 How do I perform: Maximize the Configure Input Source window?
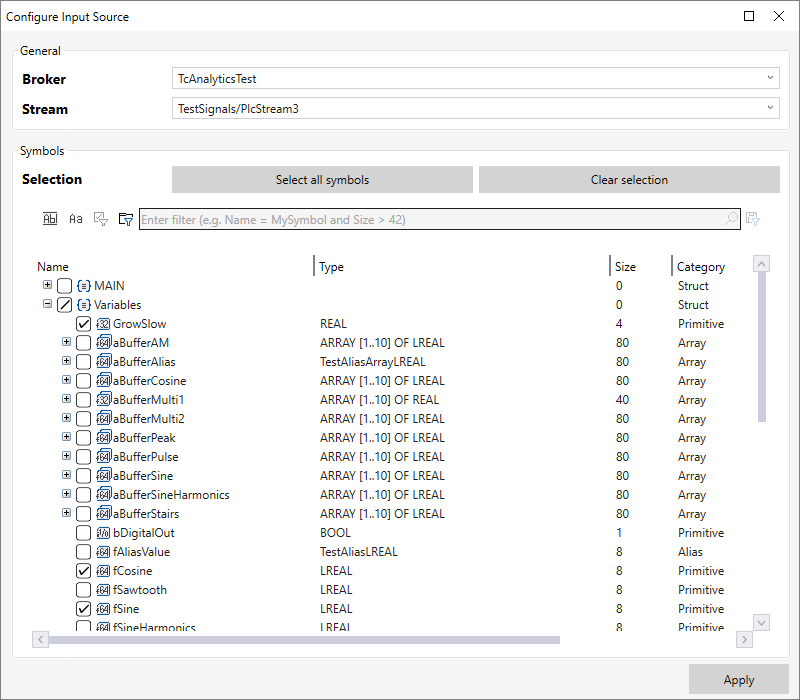749,16
